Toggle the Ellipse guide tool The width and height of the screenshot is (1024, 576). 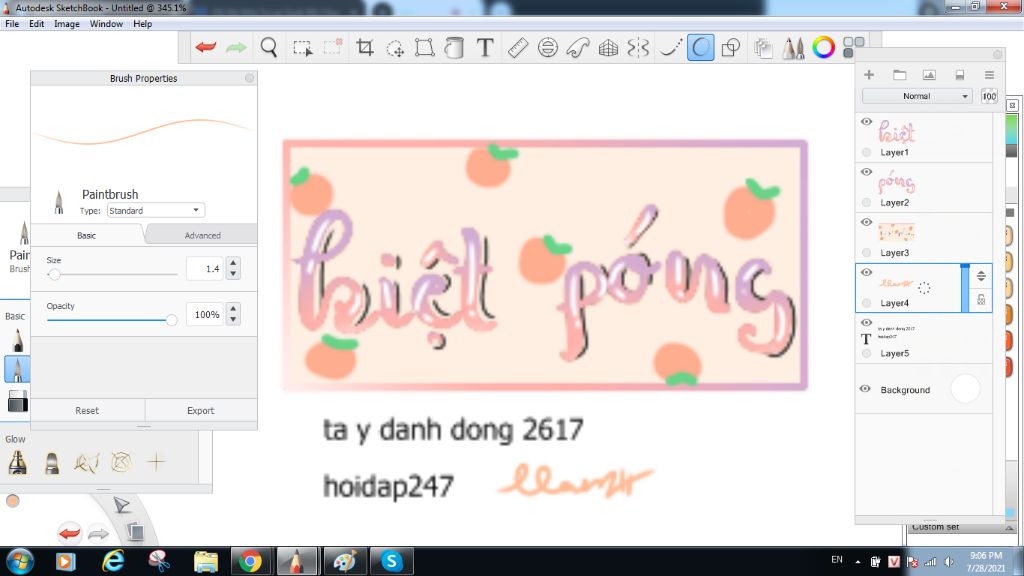point(547,48)
